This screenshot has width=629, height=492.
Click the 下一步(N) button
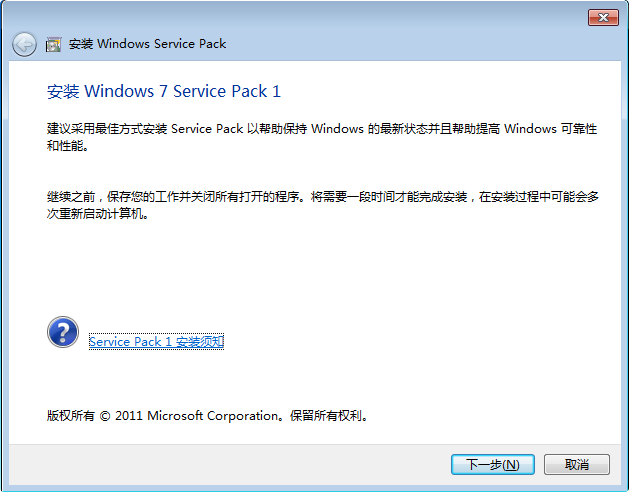[x=493, y=464]
